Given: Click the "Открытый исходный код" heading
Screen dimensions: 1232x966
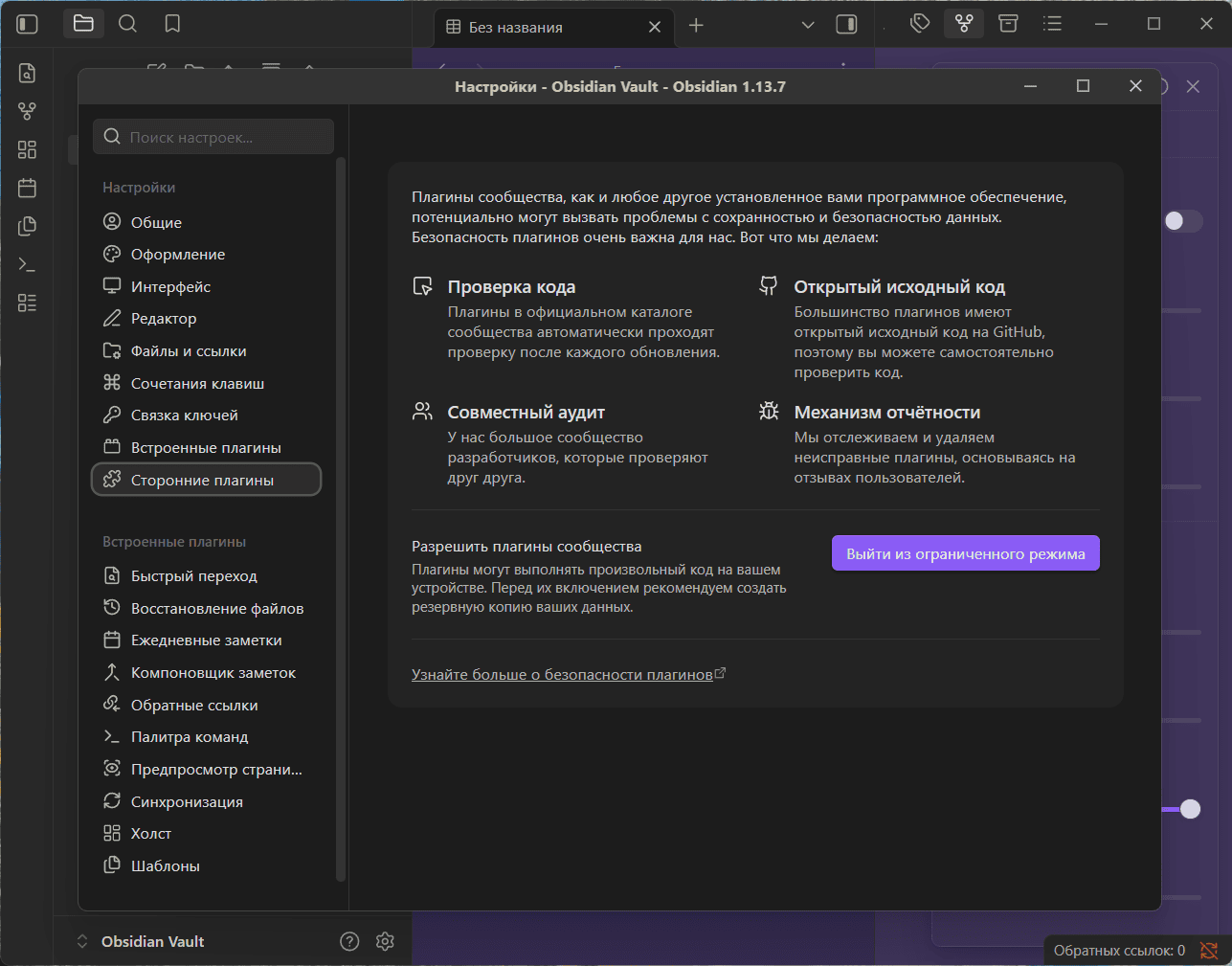Looking at the screenshot, I should [900, 287].
